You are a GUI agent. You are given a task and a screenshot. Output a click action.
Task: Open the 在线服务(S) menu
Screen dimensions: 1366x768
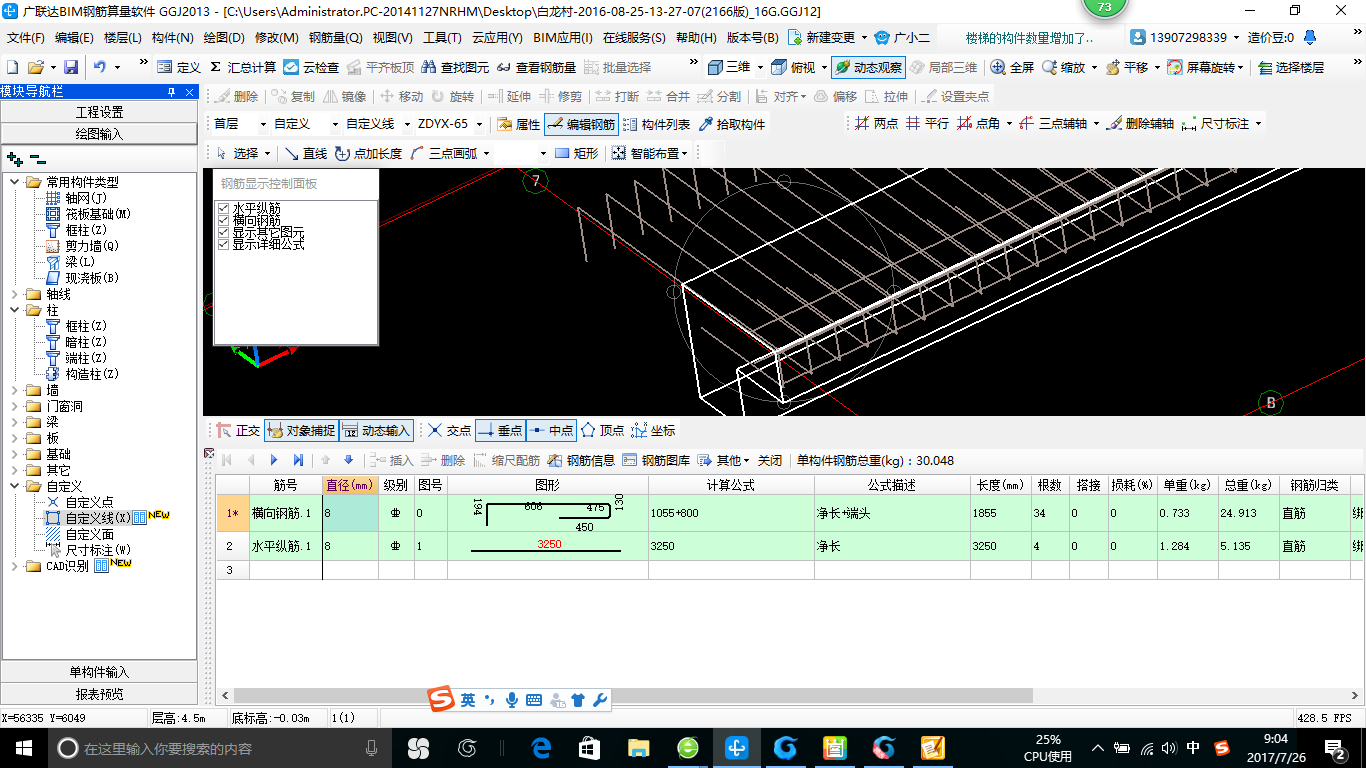[634, 38]
